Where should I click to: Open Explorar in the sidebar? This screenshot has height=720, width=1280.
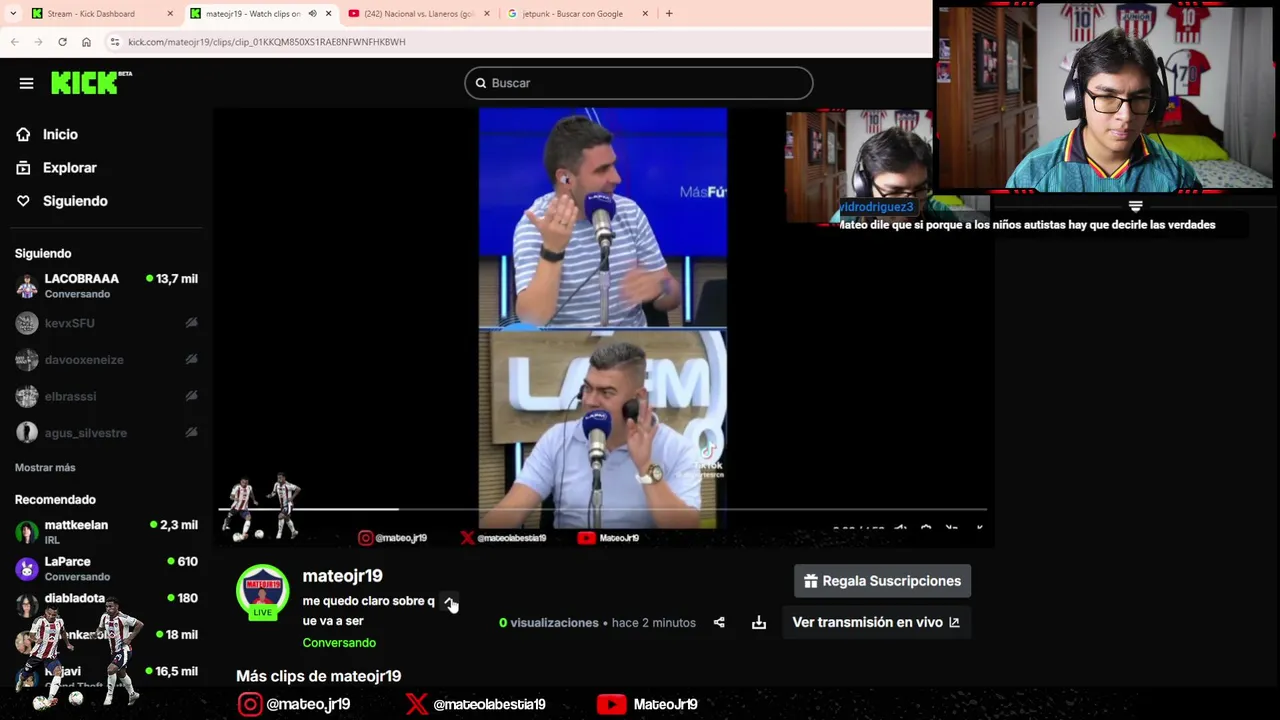(70, 168)
